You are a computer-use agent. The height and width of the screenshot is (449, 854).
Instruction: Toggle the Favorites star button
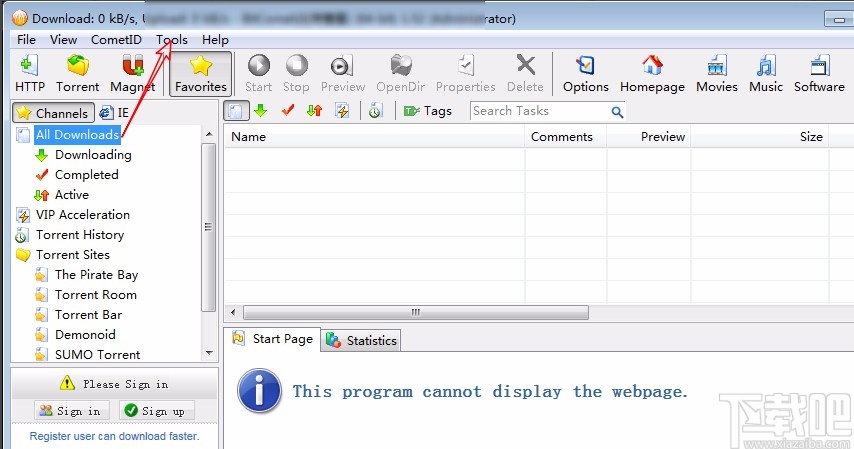(x=200, y=74)
